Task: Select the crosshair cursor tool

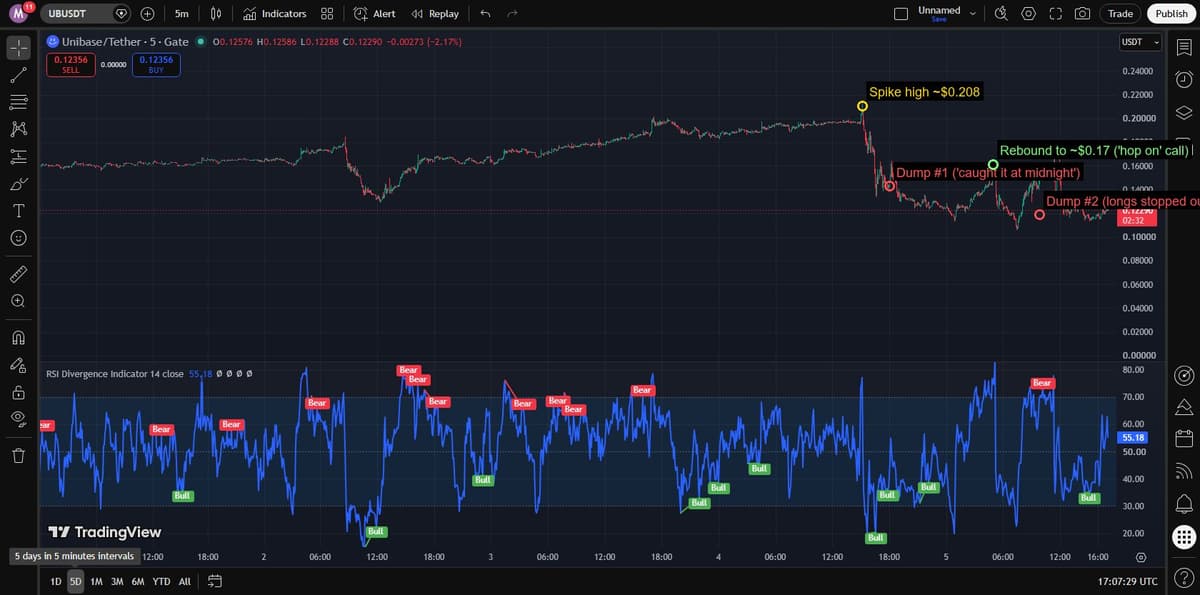Action: (17, 47)
